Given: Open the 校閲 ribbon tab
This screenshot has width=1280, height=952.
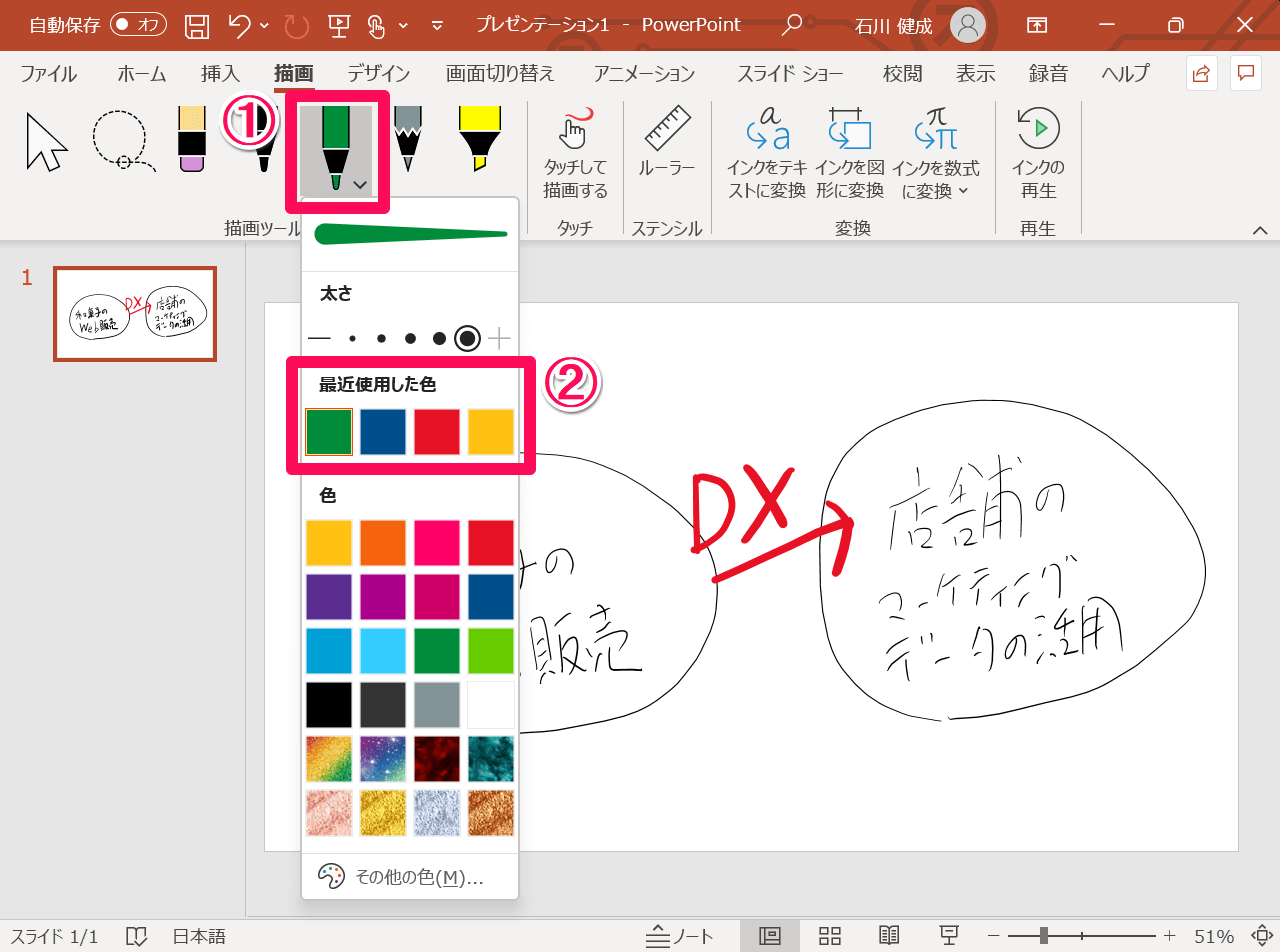Looking at the screenshot, I should tap(903, 73).
